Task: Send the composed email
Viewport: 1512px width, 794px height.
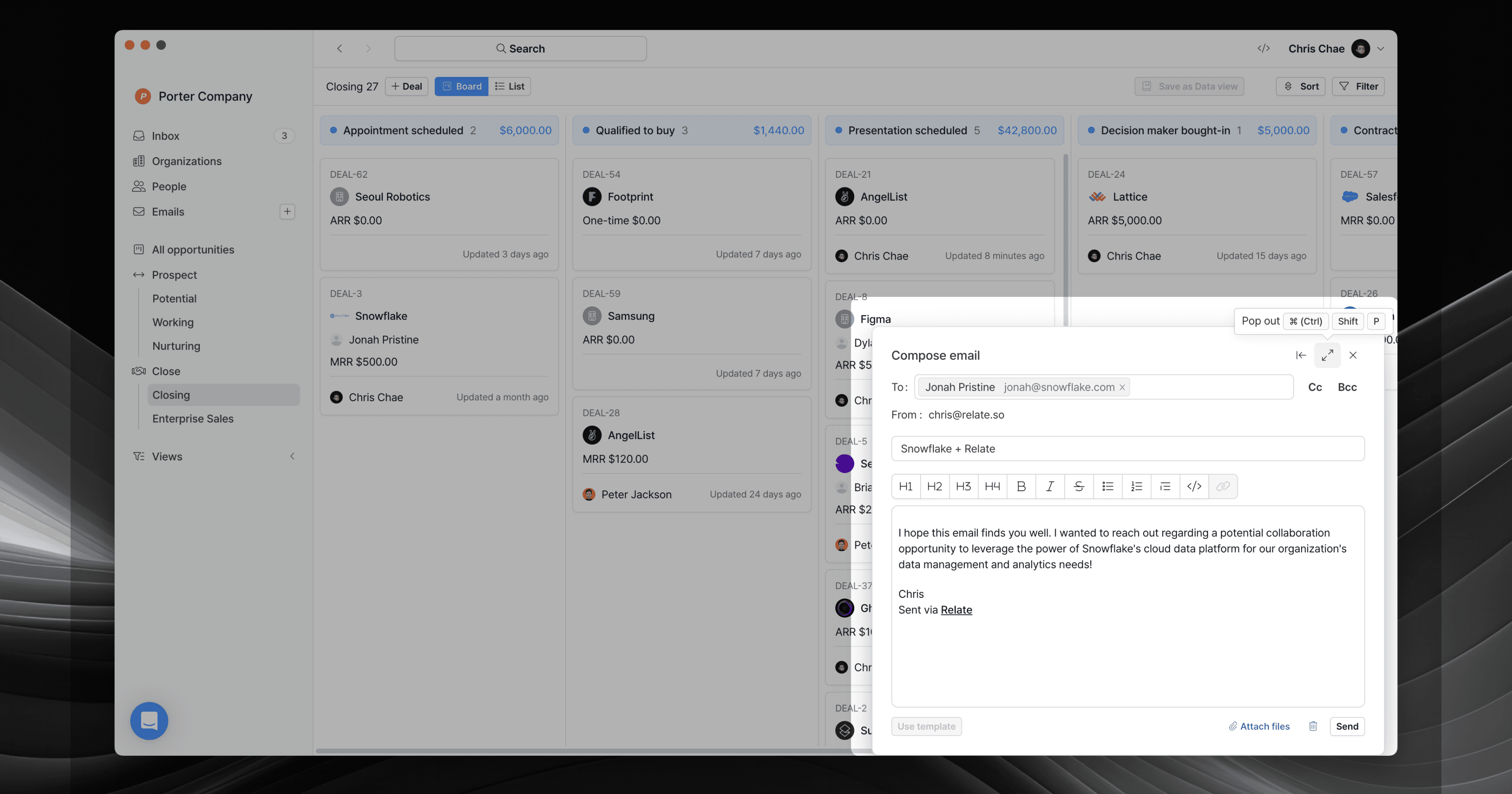Action: click(1347, 726)
